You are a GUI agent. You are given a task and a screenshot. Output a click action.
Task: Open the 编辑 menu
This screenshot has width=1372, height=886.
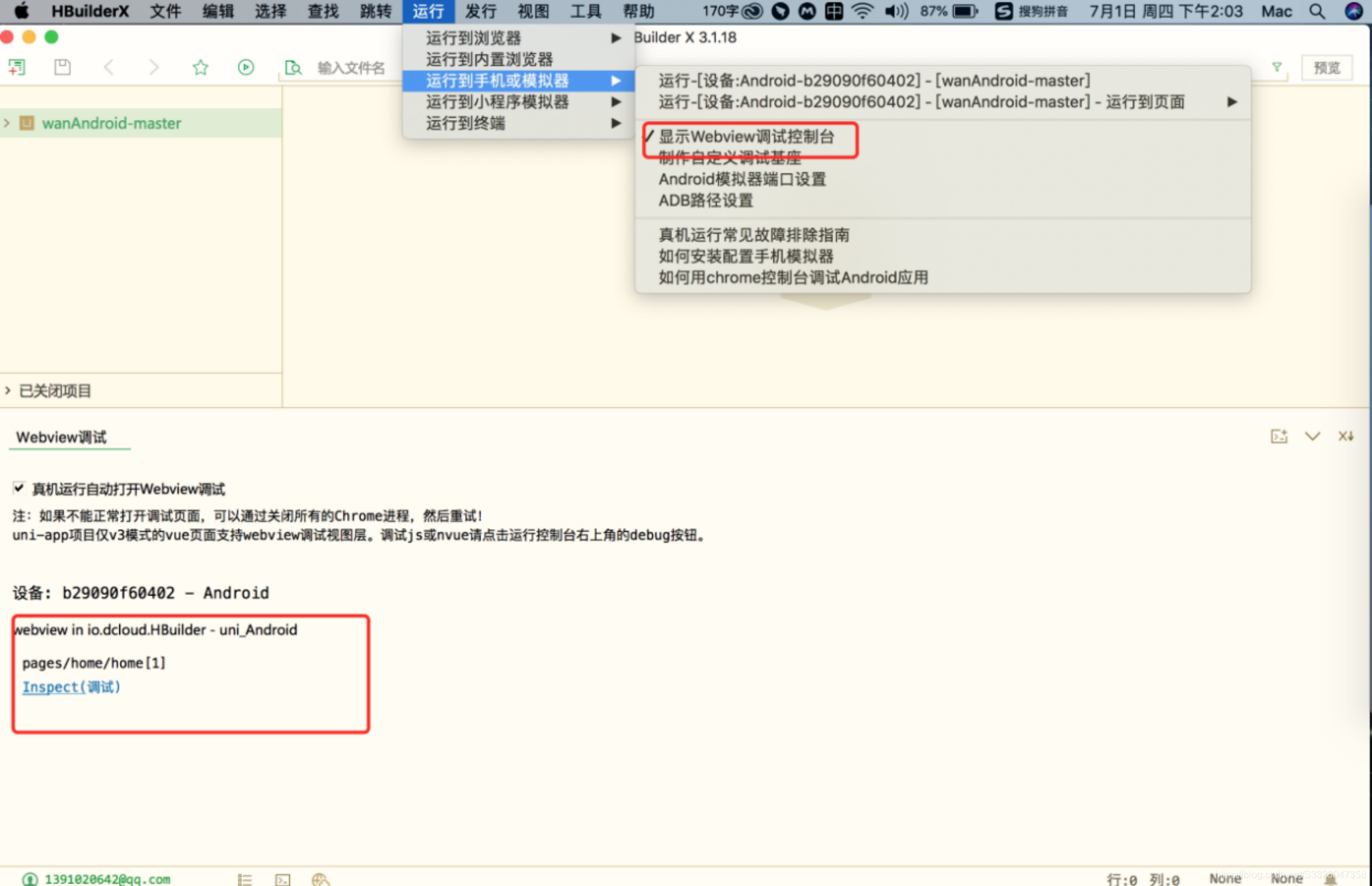pos(218,11)
